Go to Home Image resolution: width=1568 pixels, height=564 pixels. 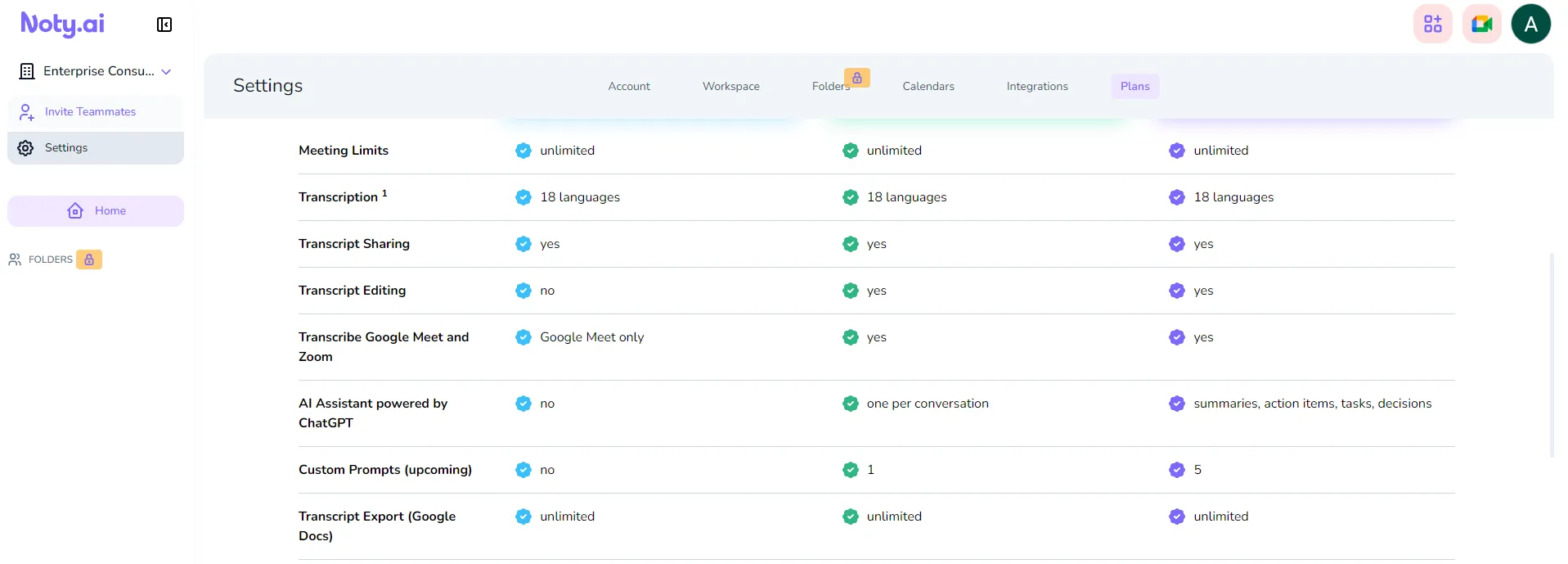point(96,211)
